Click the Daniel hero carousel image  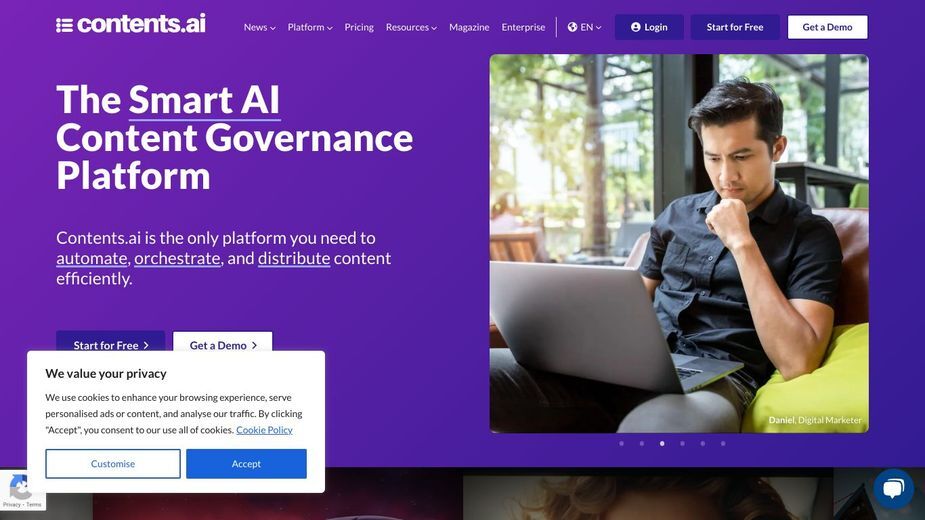pos(679,243)
